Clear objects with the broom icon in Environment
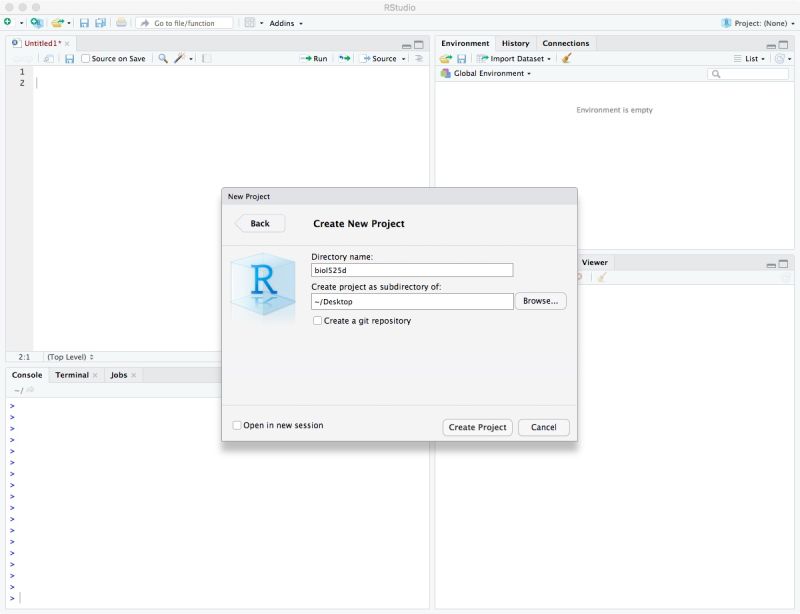800x614 pixels. (x=566, y=58)
